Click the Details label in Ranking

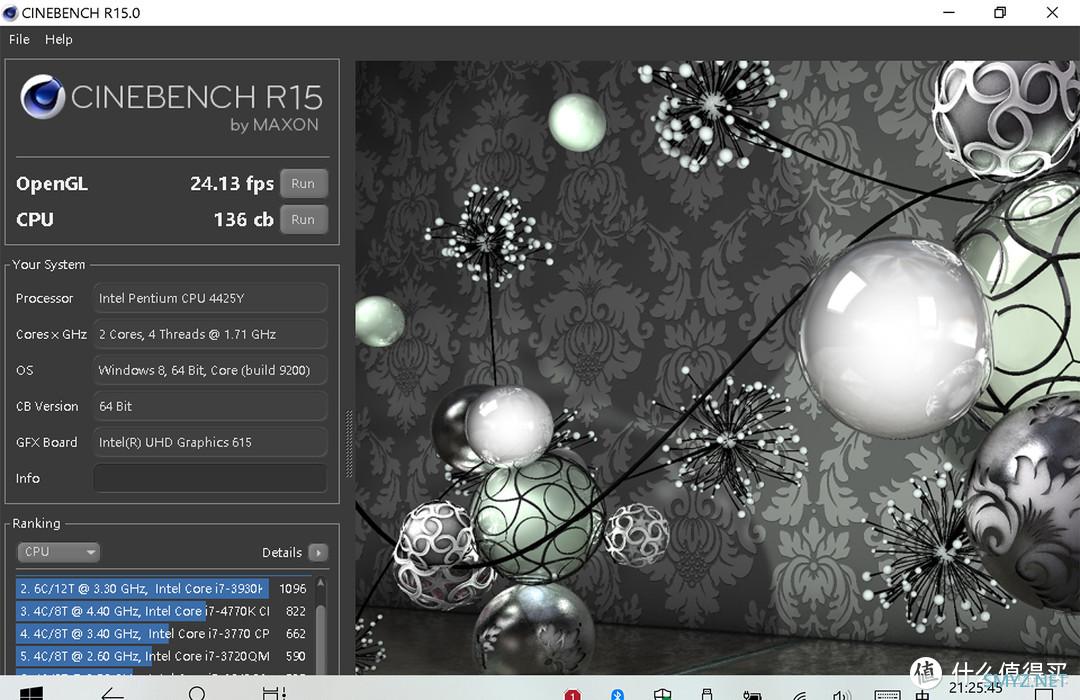click(282, 553)
